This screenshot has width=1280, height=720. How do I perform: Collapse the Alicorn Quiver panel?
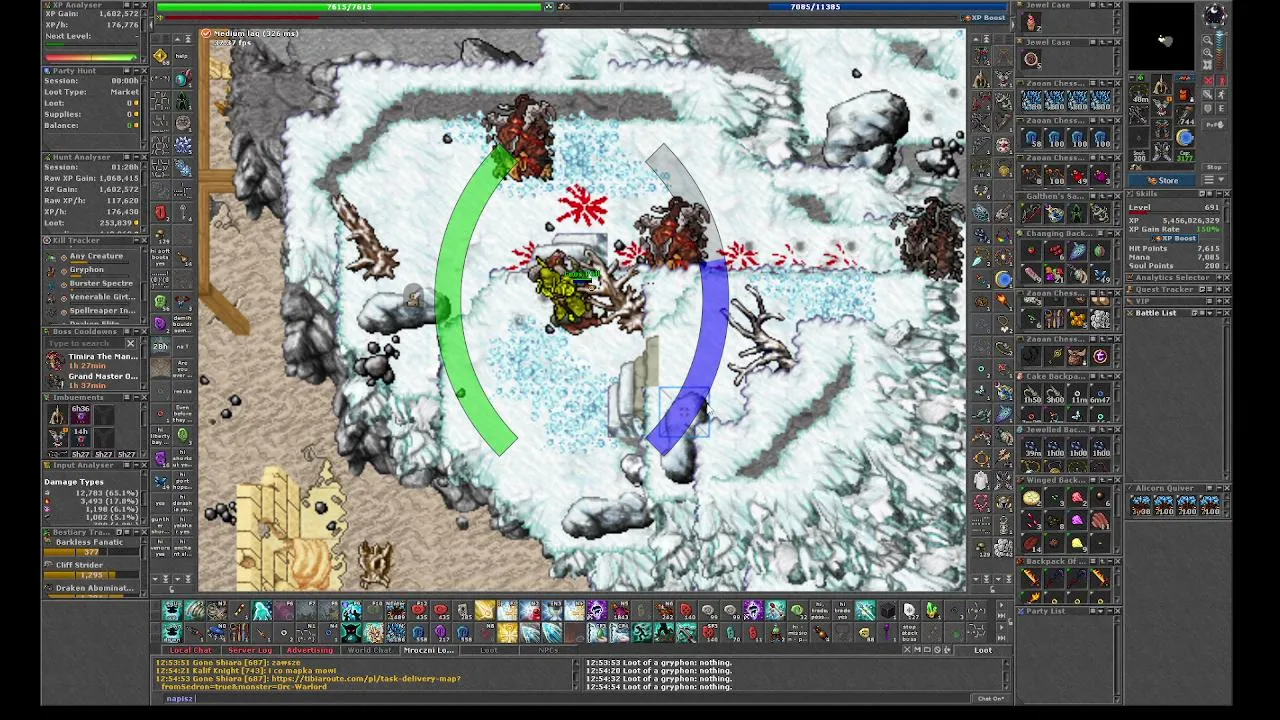click(x=1218, y=488)
